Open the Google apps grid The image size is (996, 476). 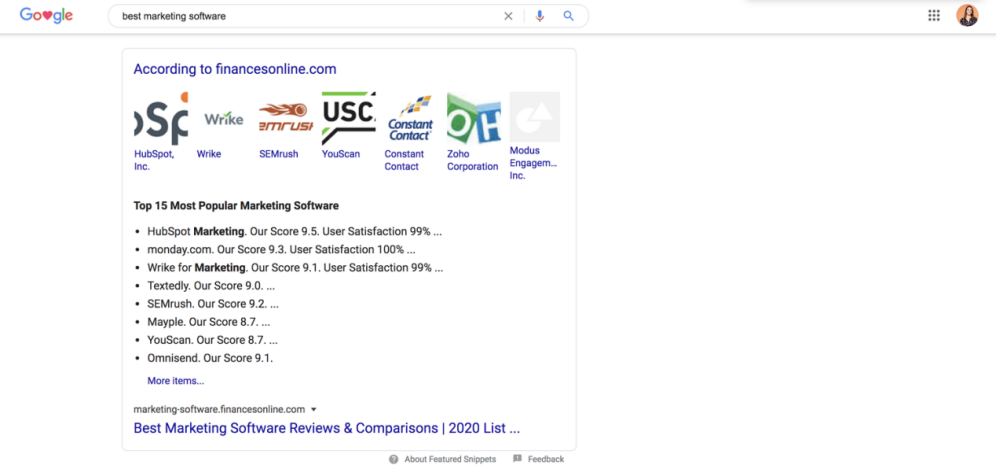coord(934,15)
